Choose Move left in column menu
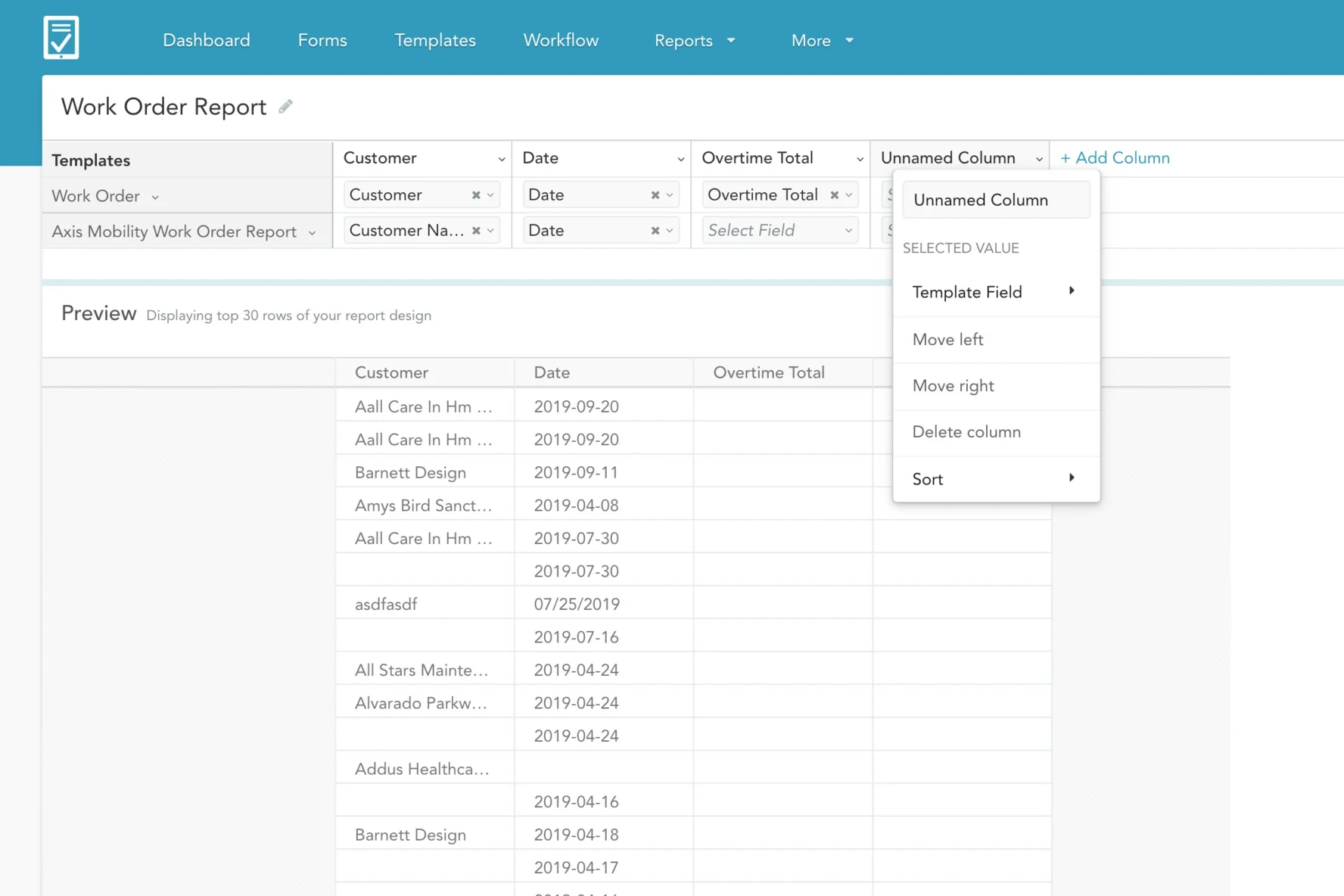 [x=996, y=340]
